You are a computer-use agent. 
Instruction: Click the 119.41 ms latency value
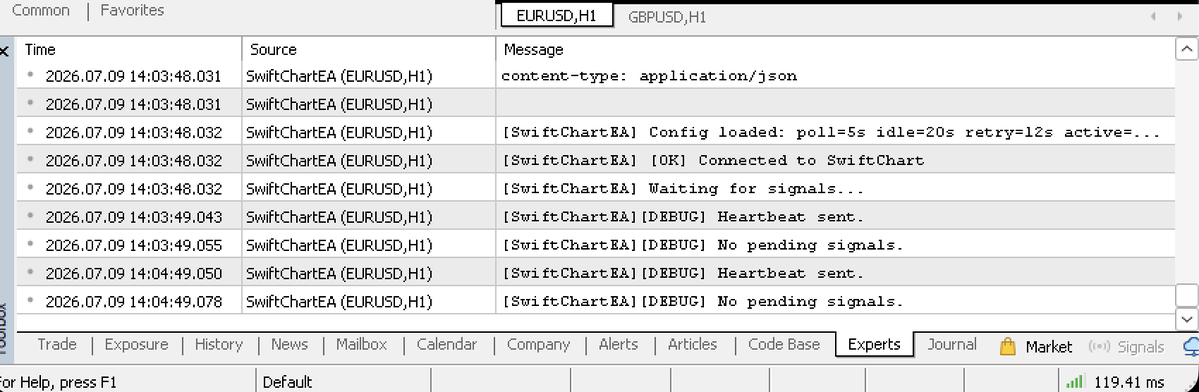click(1129, 382)
